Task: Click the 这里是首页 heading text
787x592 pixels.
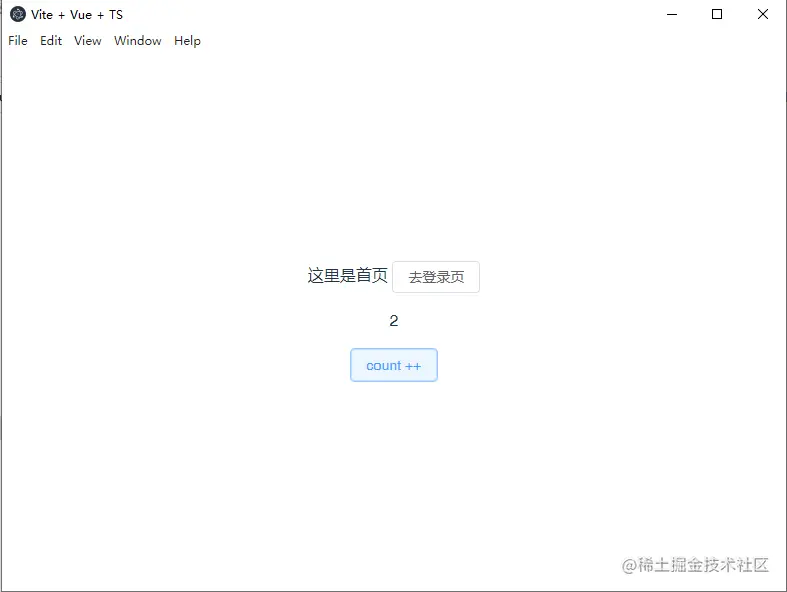Action: pyautogui.click(x=347, y=276)
